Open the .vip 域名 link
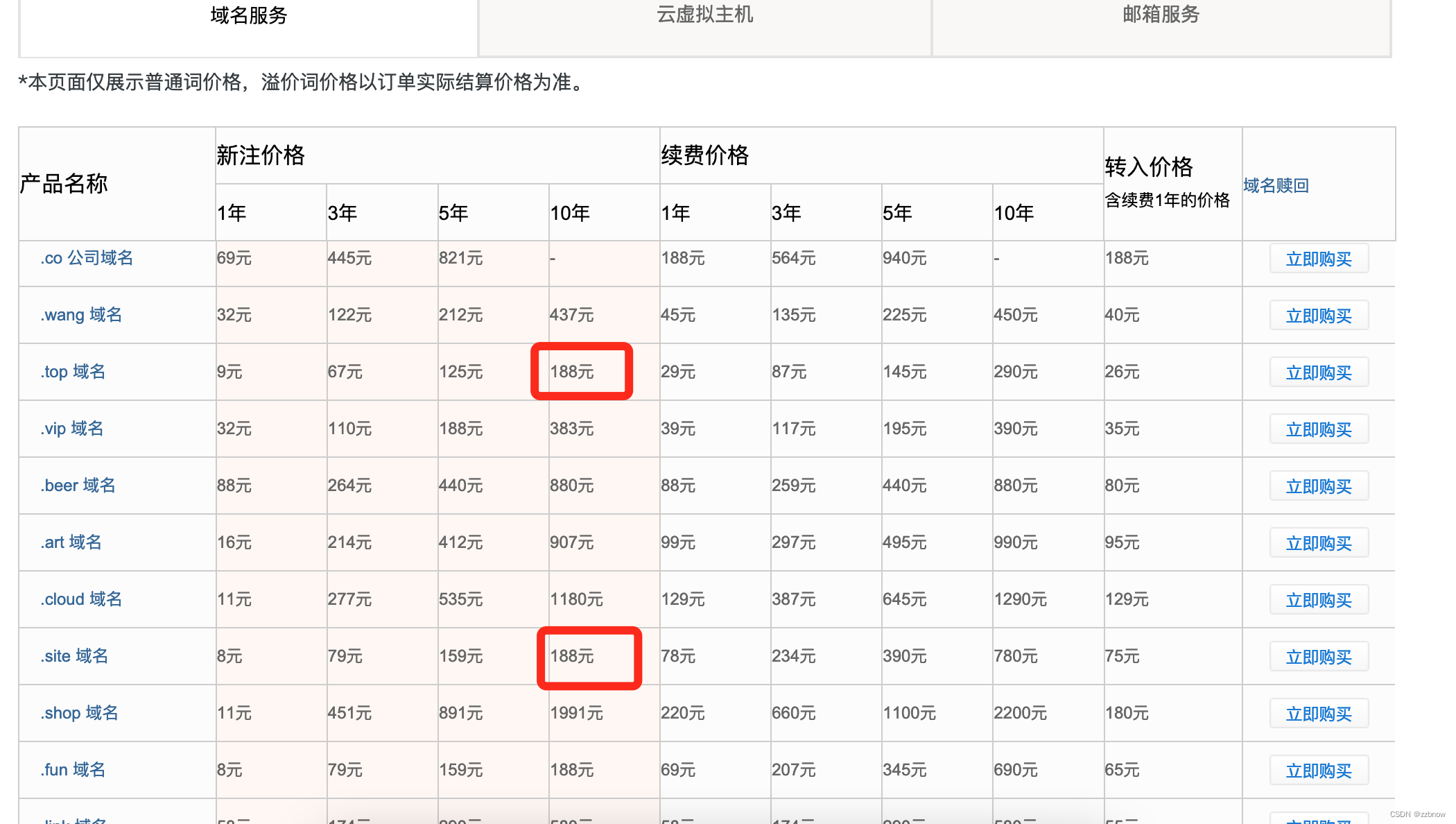The height and width of the screenshot is (824, 1456). pyautogui.click(x=71, y=429)
